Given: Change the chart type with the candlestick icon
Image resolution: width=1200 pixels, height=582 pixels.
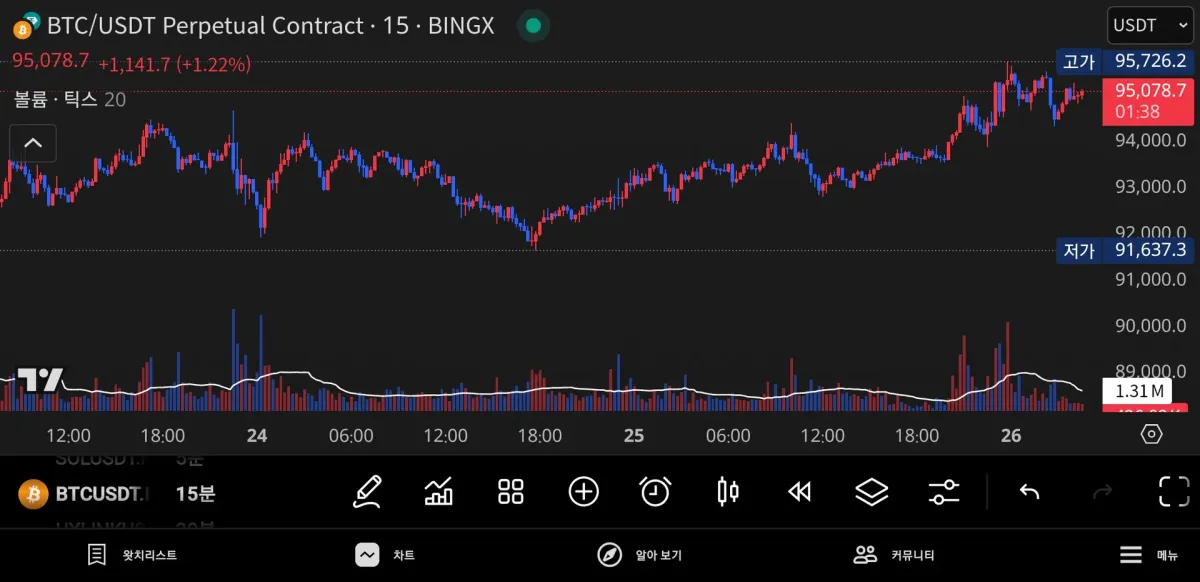Looking at the screenshot, I should point(728,492).
